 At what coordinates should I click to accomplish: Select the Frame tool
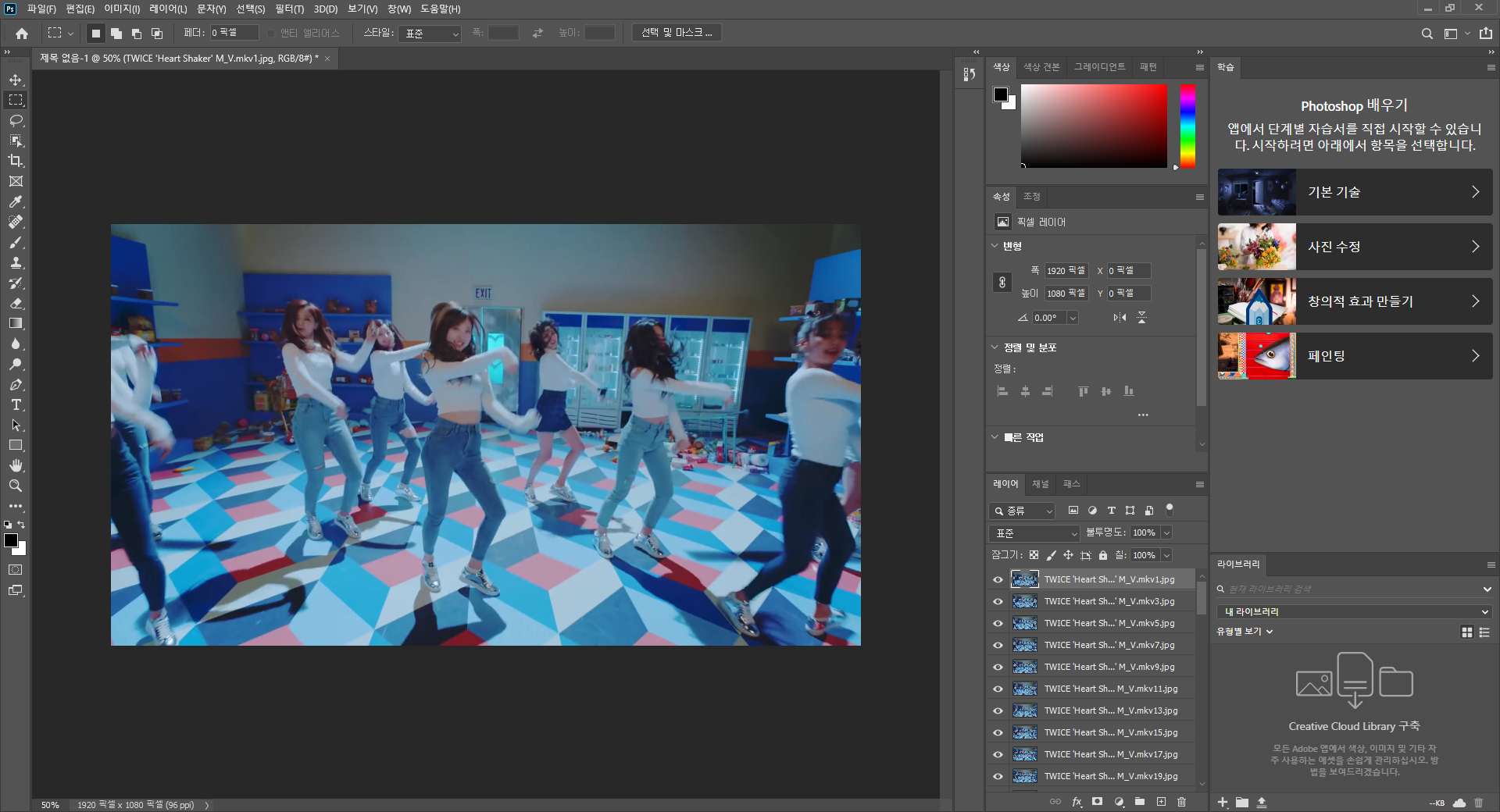16,181
